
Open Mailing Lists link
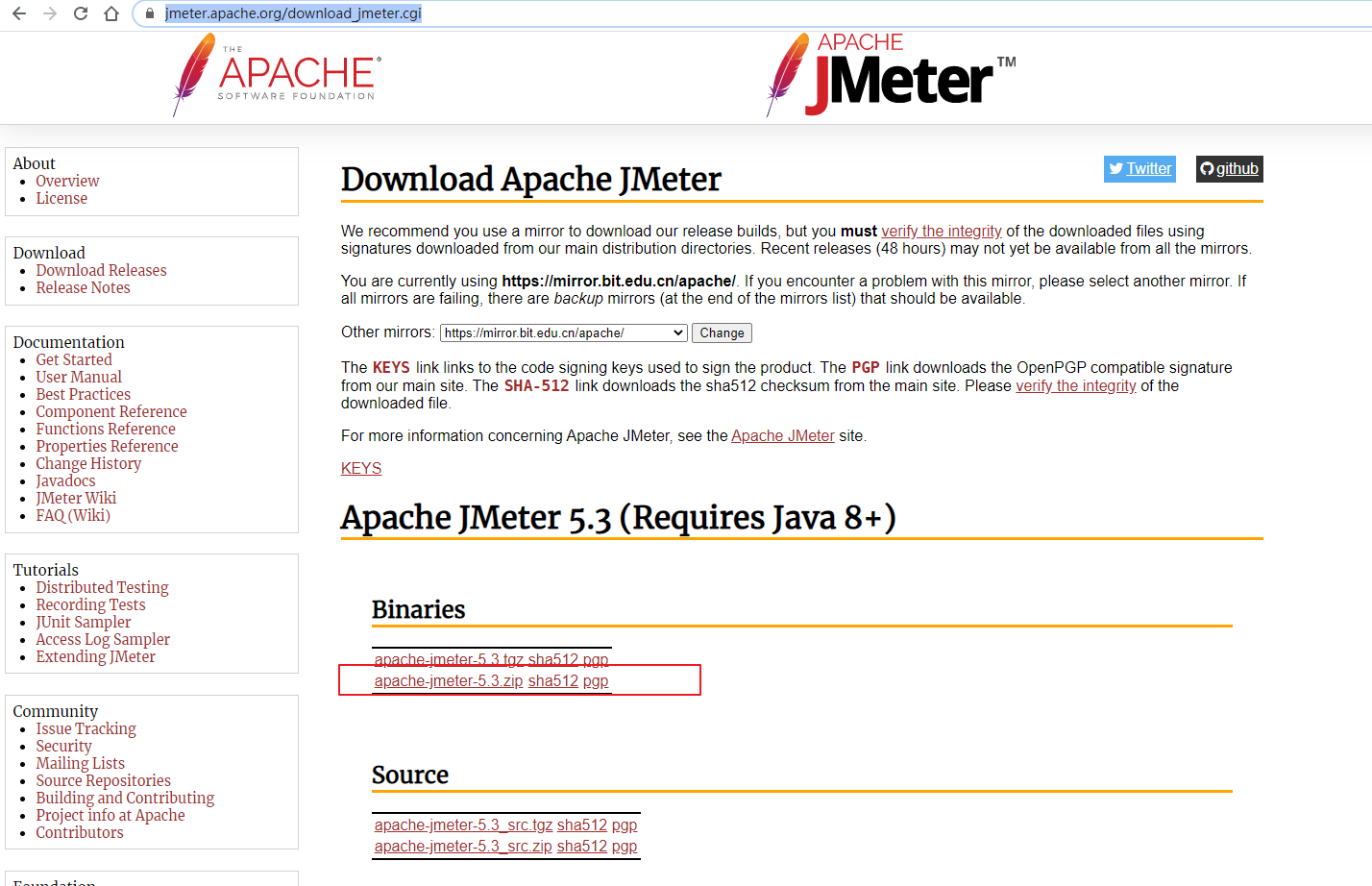pos(80,763)
